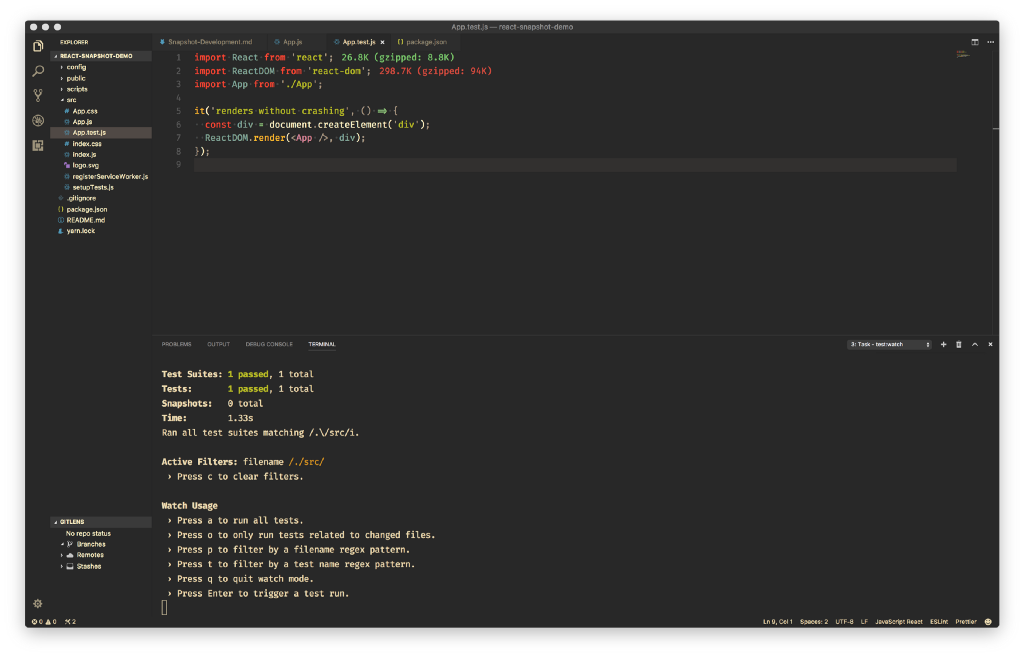Open index.js in the explorer

pos(84,154)
